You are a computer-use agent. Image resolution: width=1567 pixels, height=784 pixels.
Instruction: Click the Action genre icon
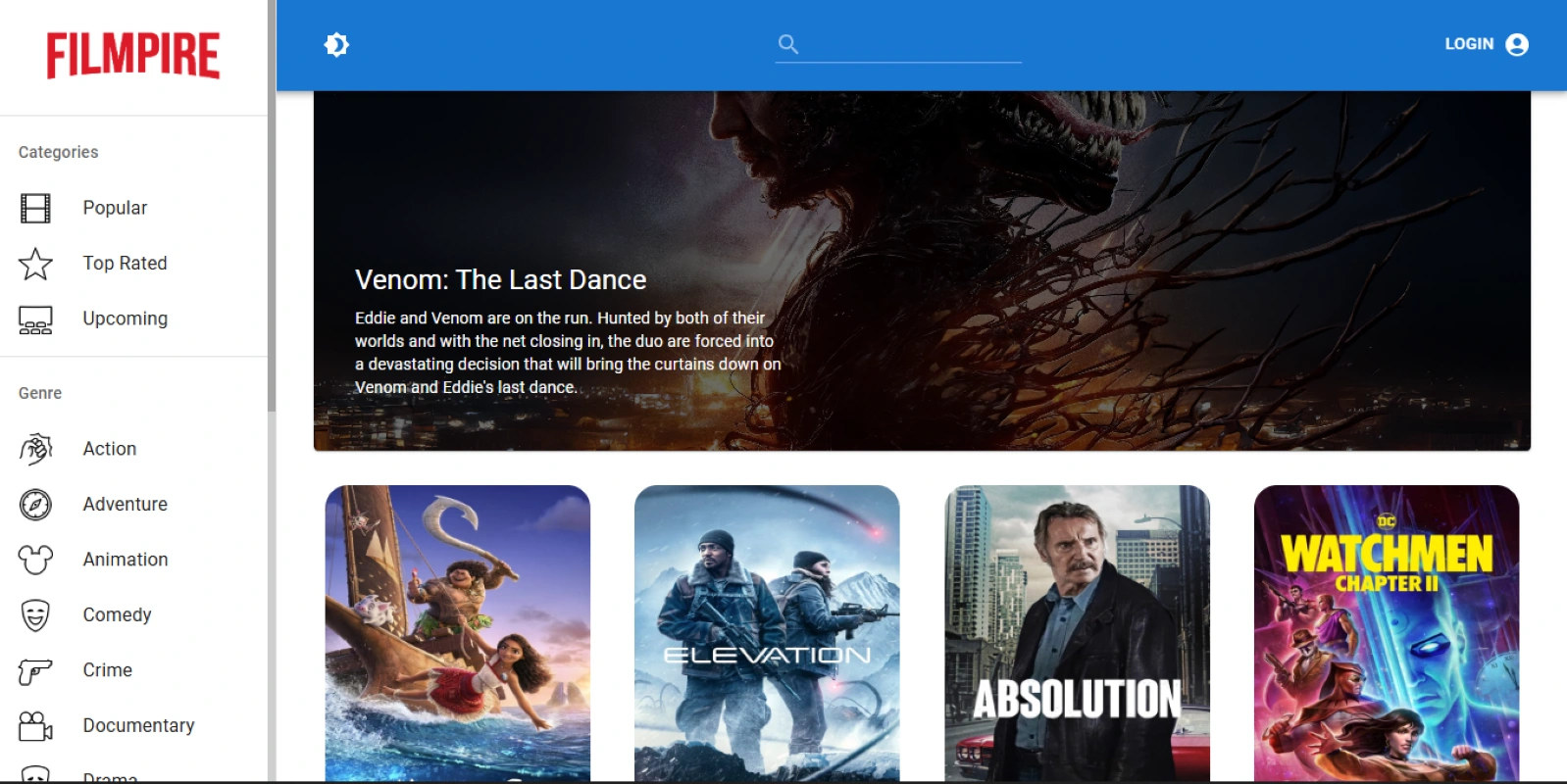[x=35, y=449]
